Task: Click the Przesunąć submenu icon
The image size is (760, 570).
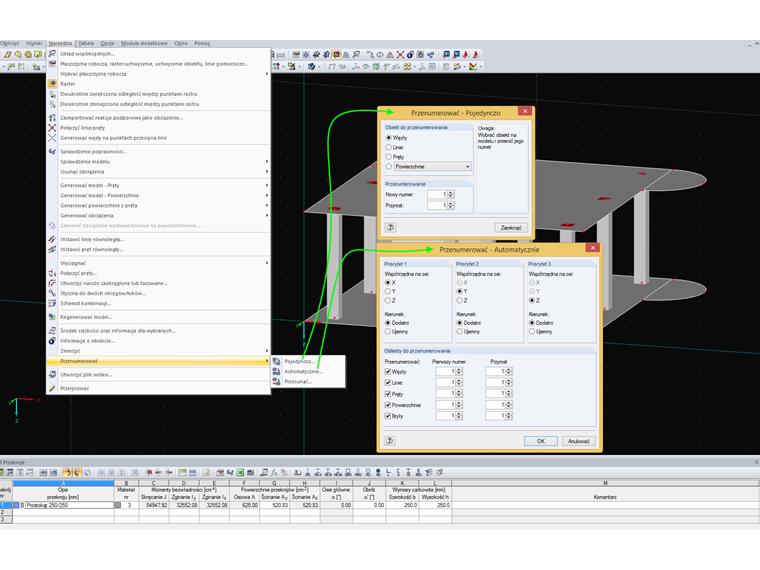Action: [x=276, y=381]
